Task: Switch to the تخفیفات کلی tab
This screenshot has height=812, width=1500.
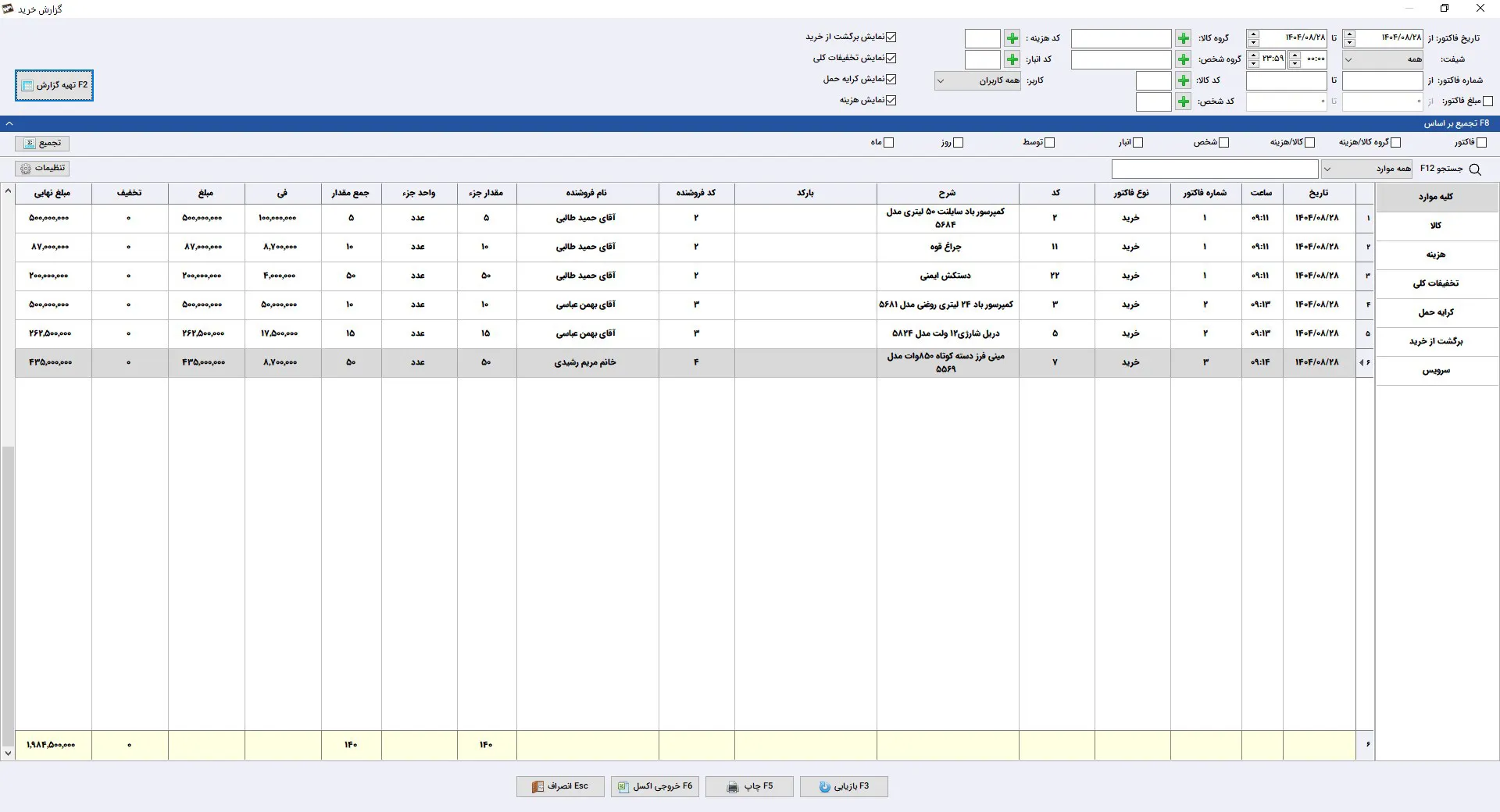Action: click(1437, 283)
